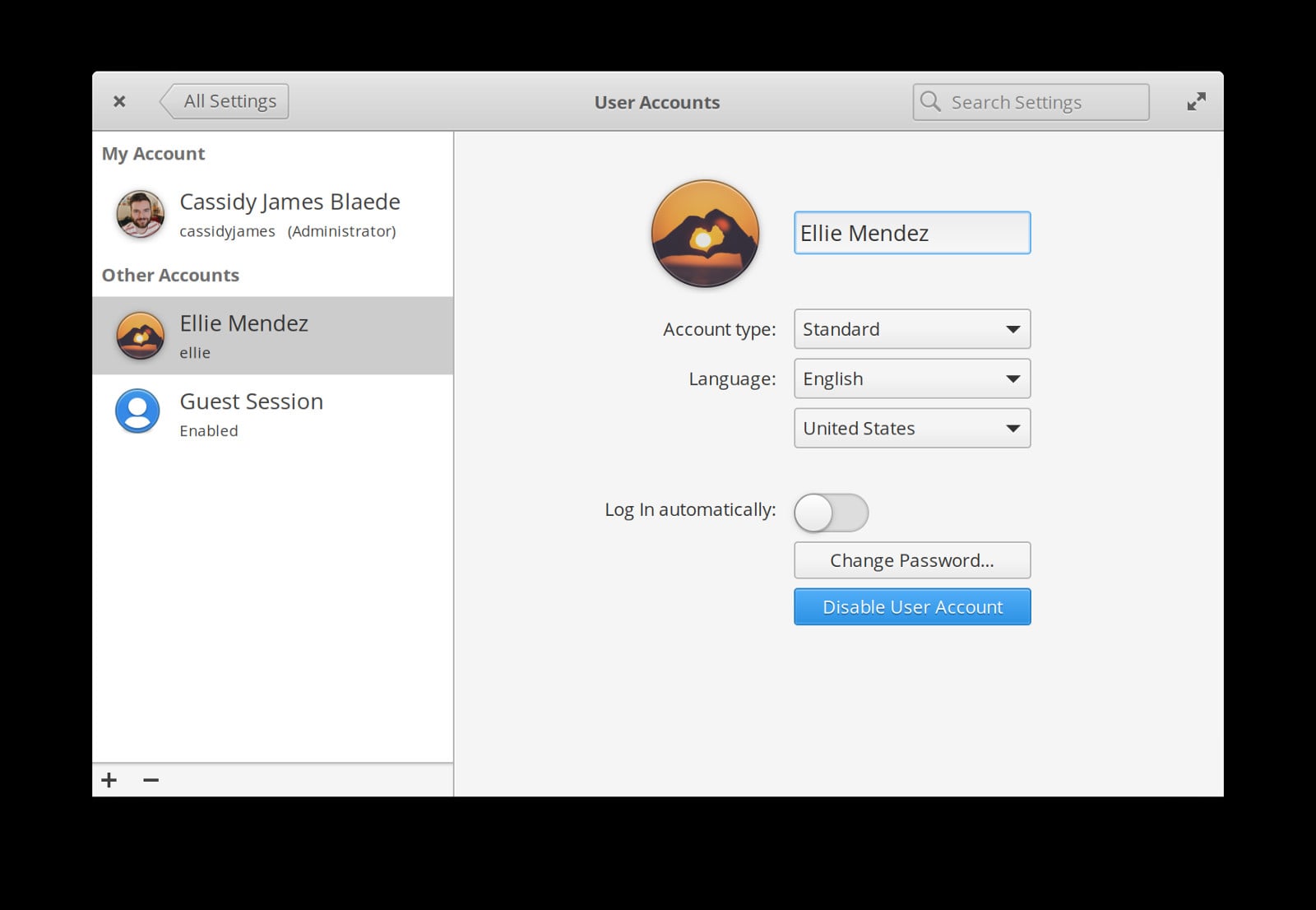Click inside the Ellie Mendez name field

(911, 233)
